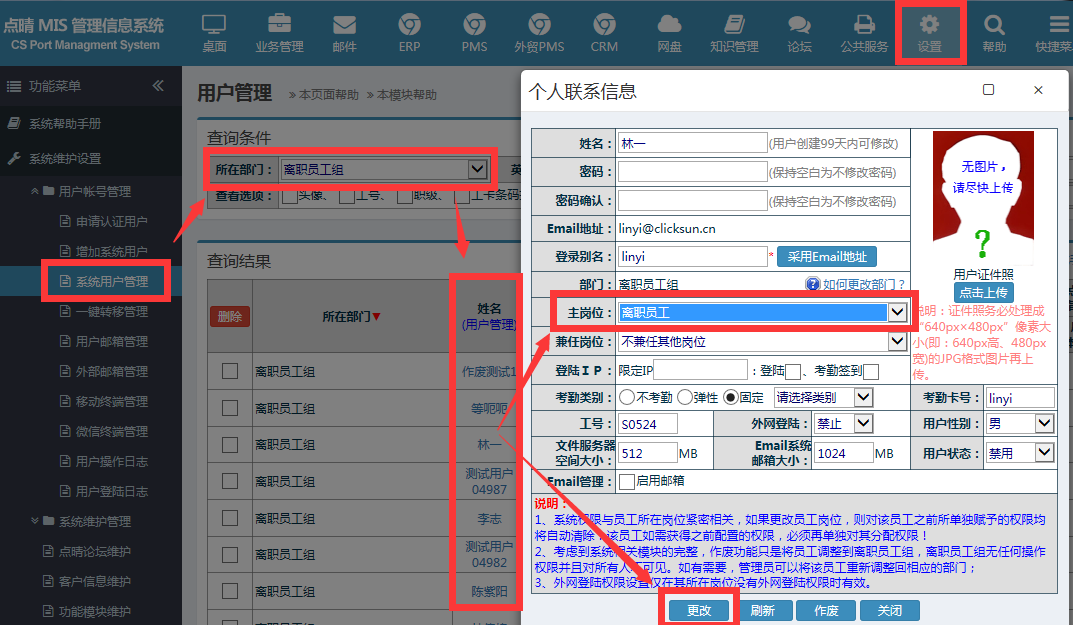The image size is (1073, 625).
Task: Click the 设置 gear icon
Action: click(x=929, y=33)
